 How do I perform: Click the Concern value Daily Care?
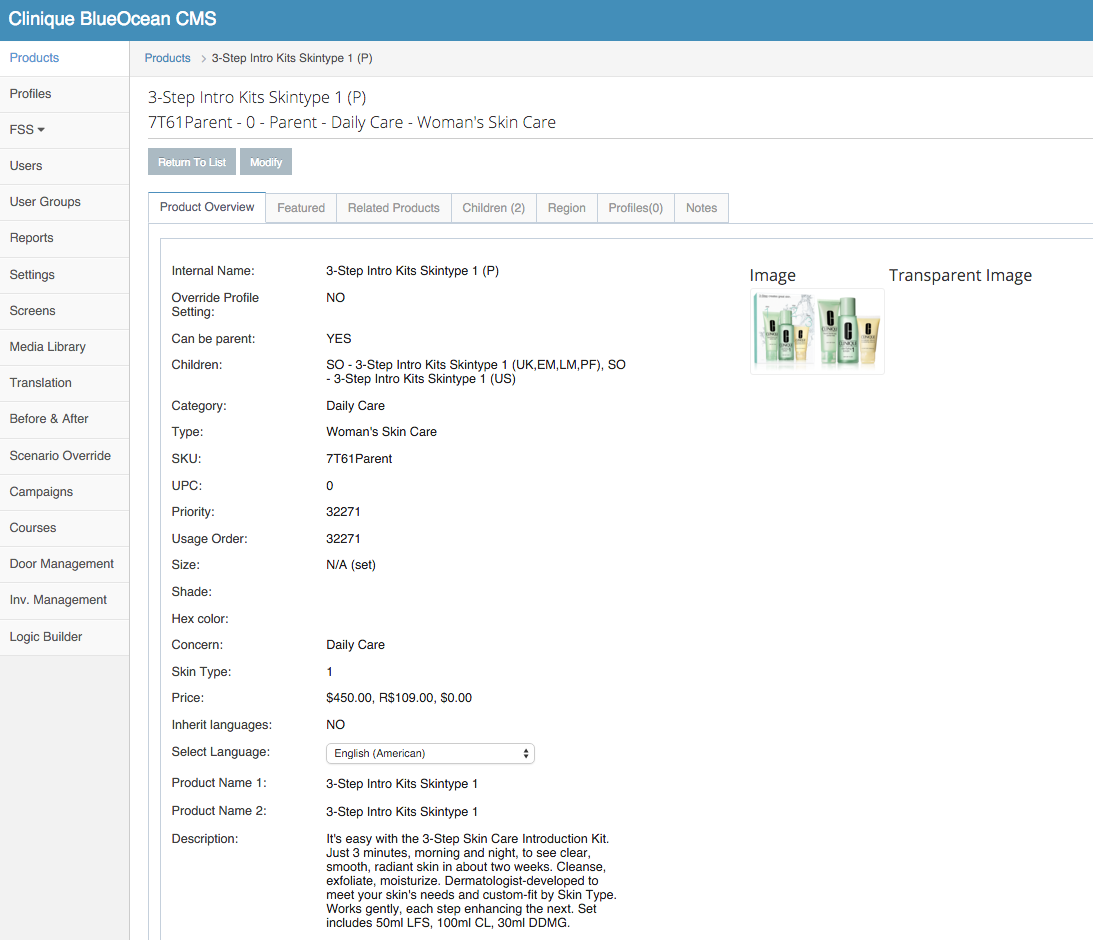click(356, 645)
